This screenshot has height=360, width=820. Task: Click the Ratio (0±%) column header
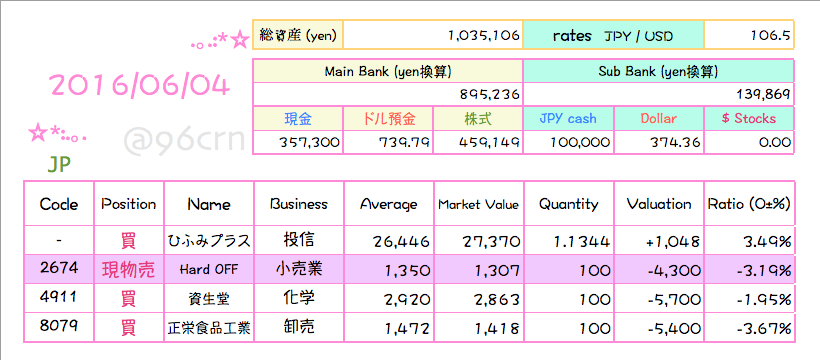(x=749, y=204)
